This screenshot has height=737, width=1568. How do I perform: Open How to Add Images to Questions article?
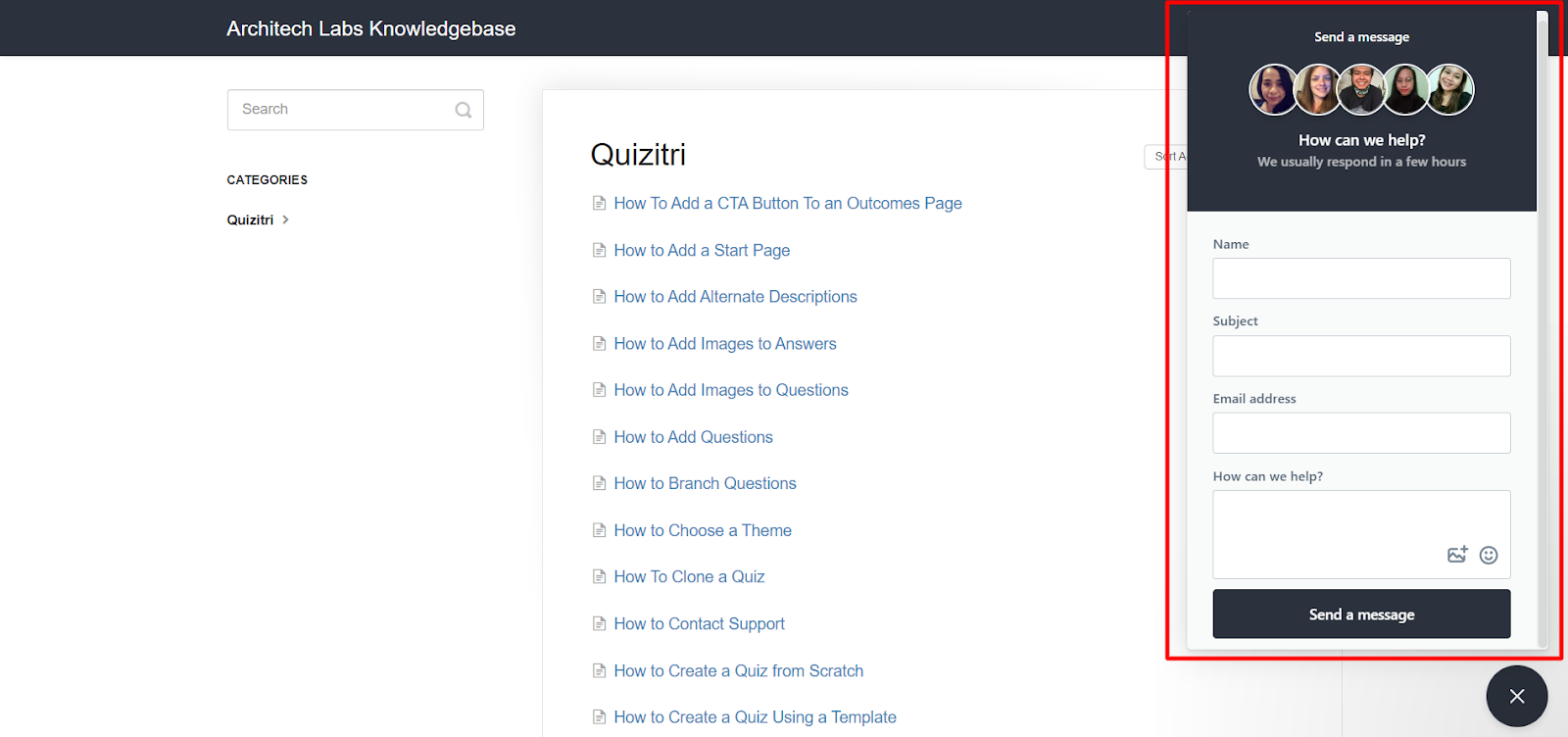731,390
